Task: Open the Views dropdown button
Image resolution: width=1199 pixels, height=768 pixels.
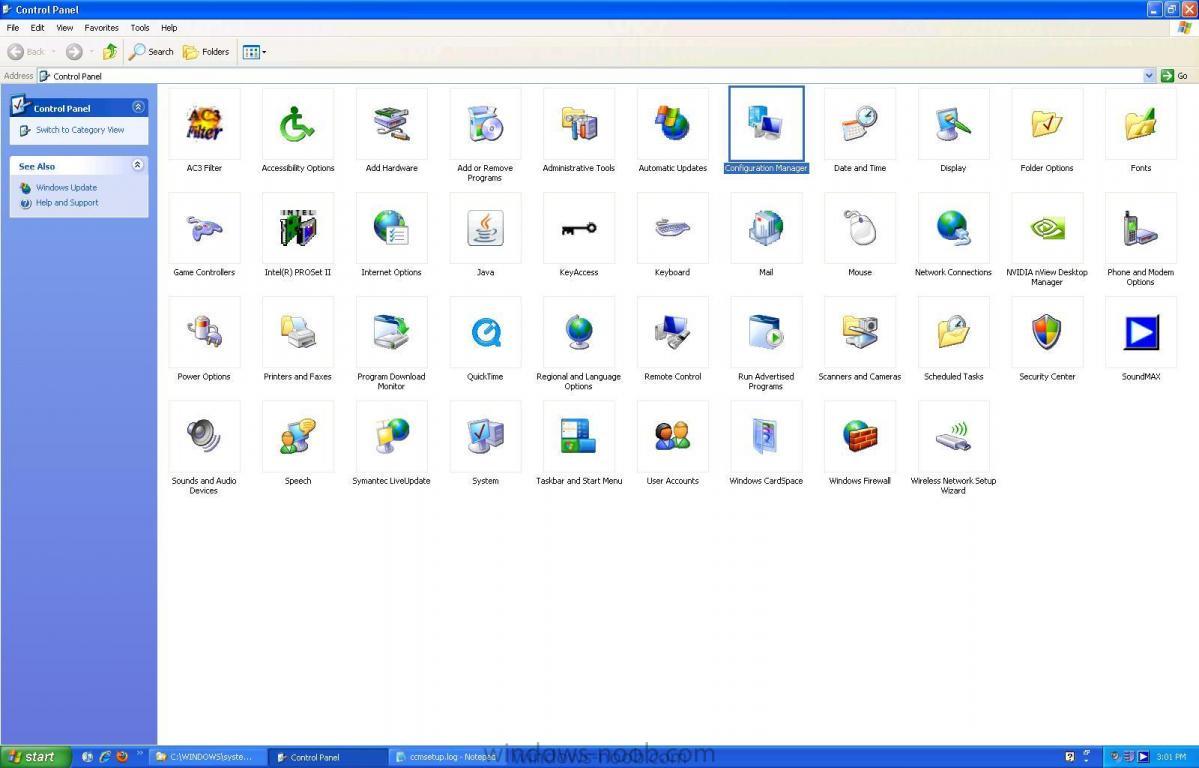Action: (254, 52)
